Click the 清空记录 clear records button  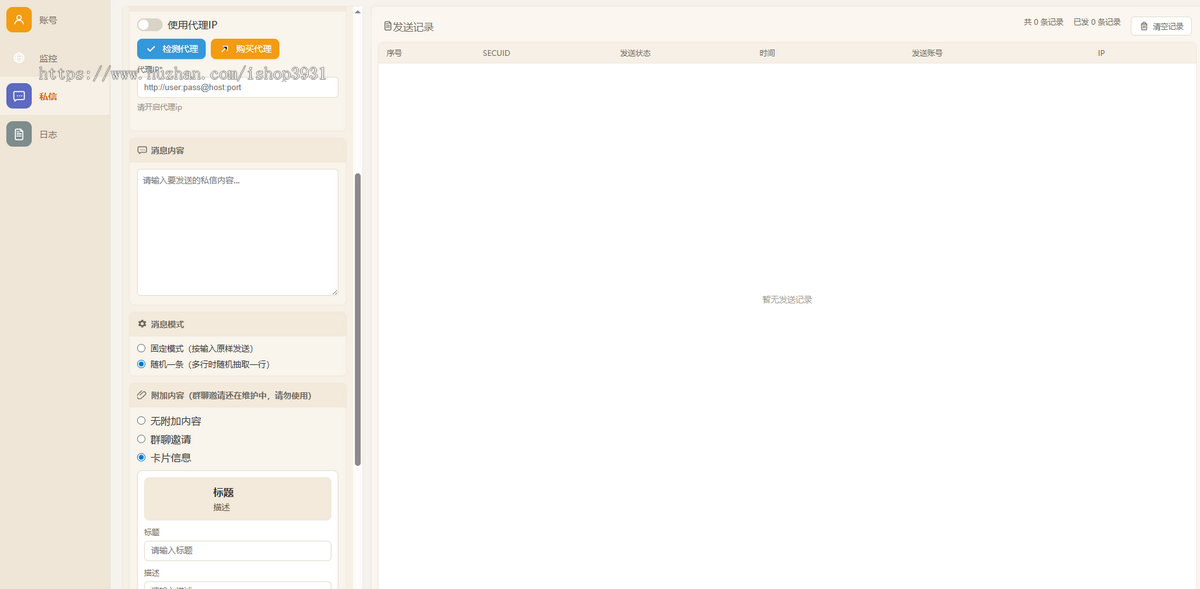click(x=1161, y=27)
